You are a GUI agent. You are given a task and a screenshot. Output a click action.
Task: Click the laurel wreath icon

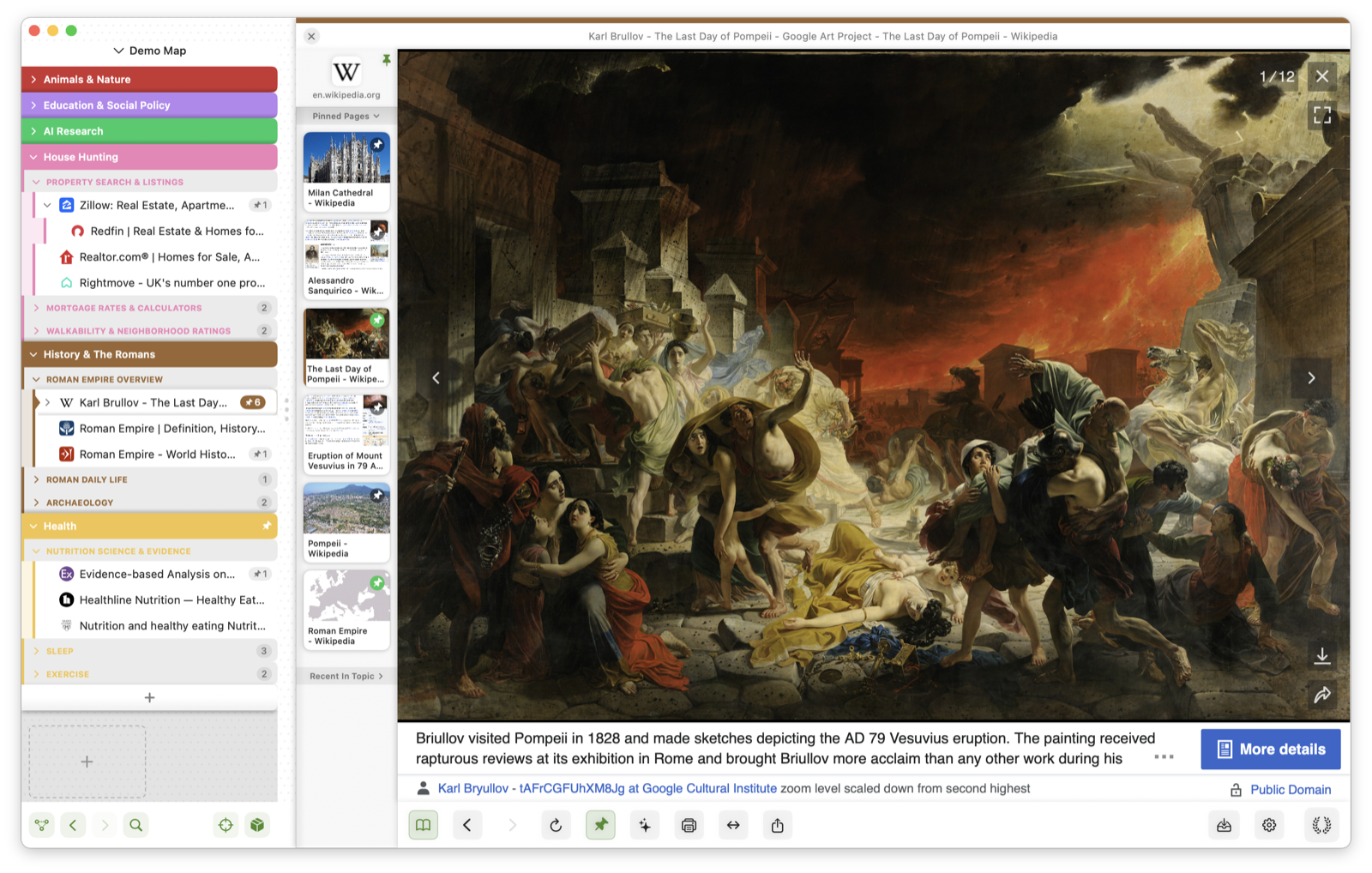tap(1321, 825)
